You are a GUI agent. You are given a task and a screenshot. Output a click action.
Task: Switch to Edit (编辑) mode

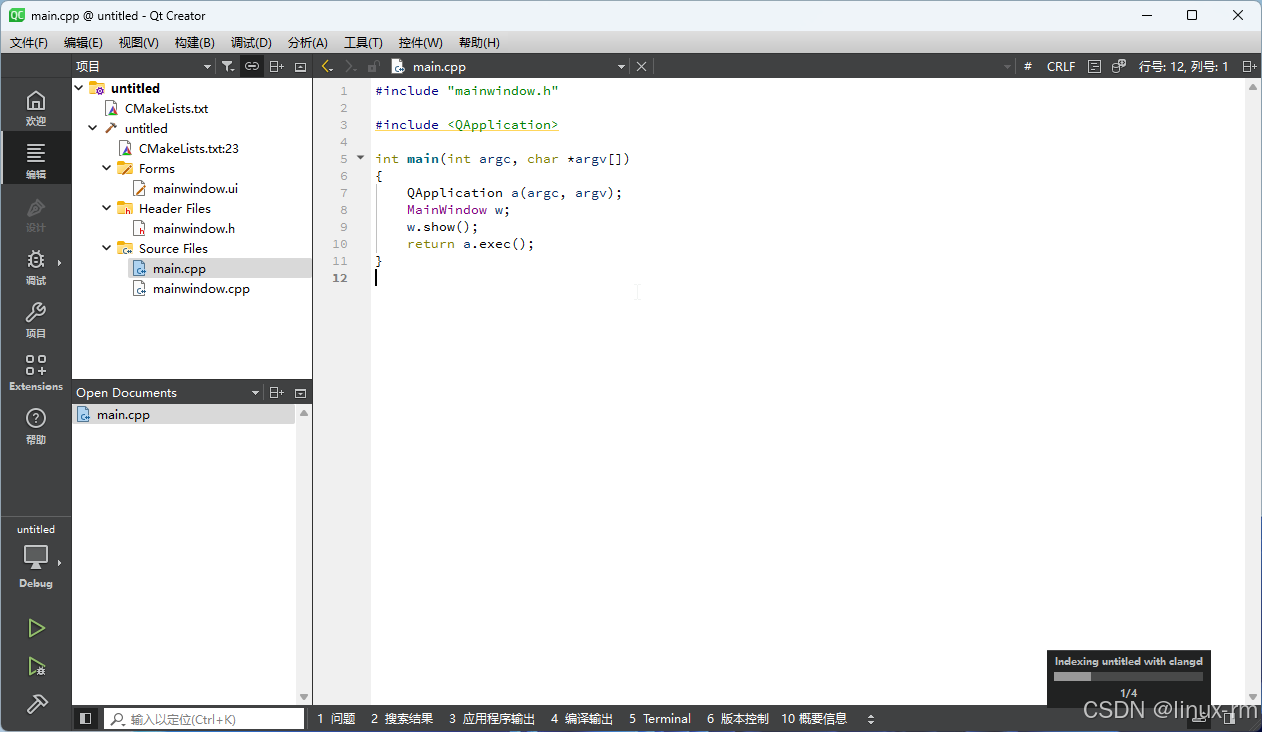point(36,159)
